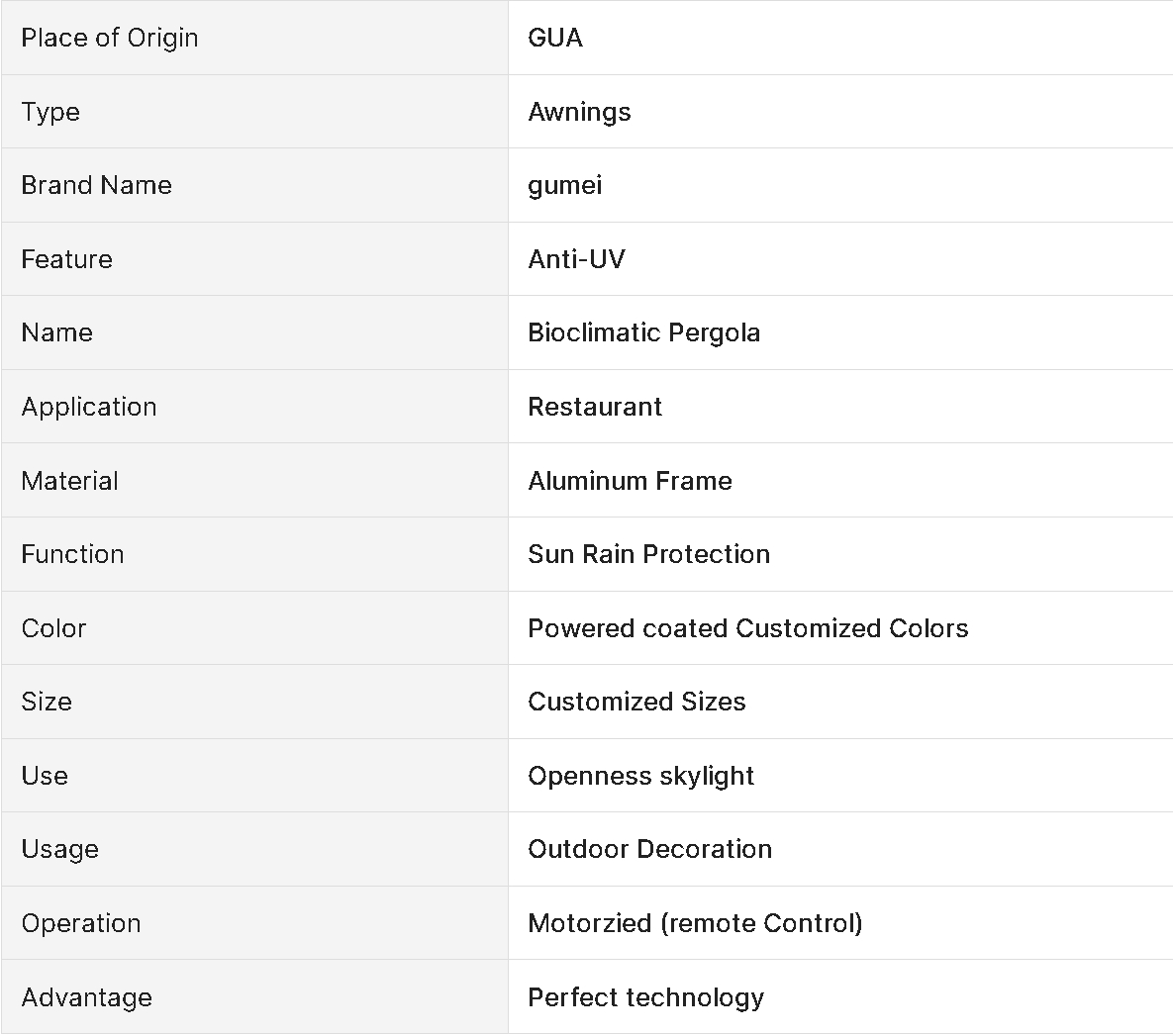The height and width of the screenshot is (1036, 1173).
Task: Click the 'Openness skylight' use value
Action: 640,776
